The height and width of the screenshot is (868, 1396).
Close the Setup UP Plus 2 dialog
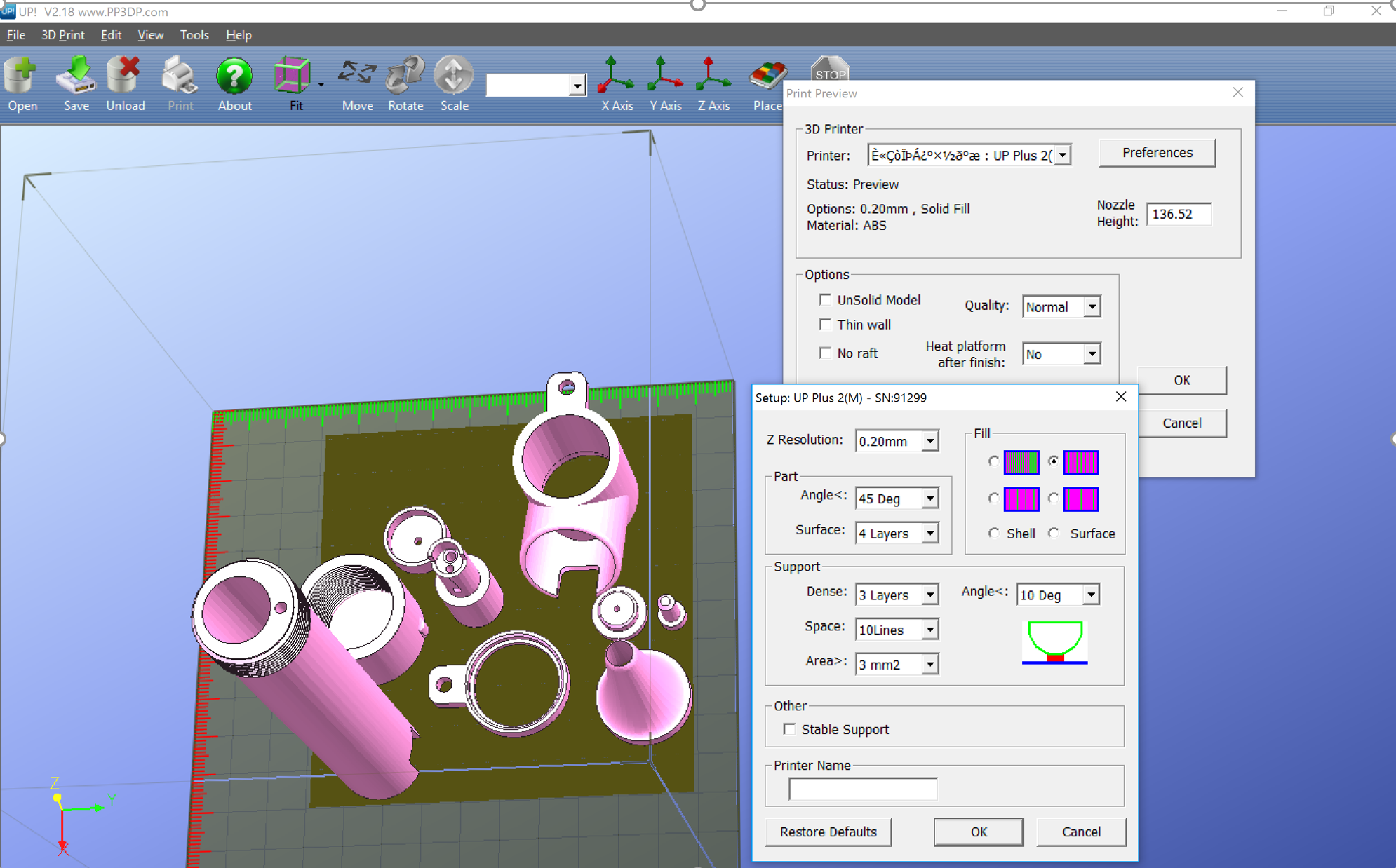tap(1121, 397)
